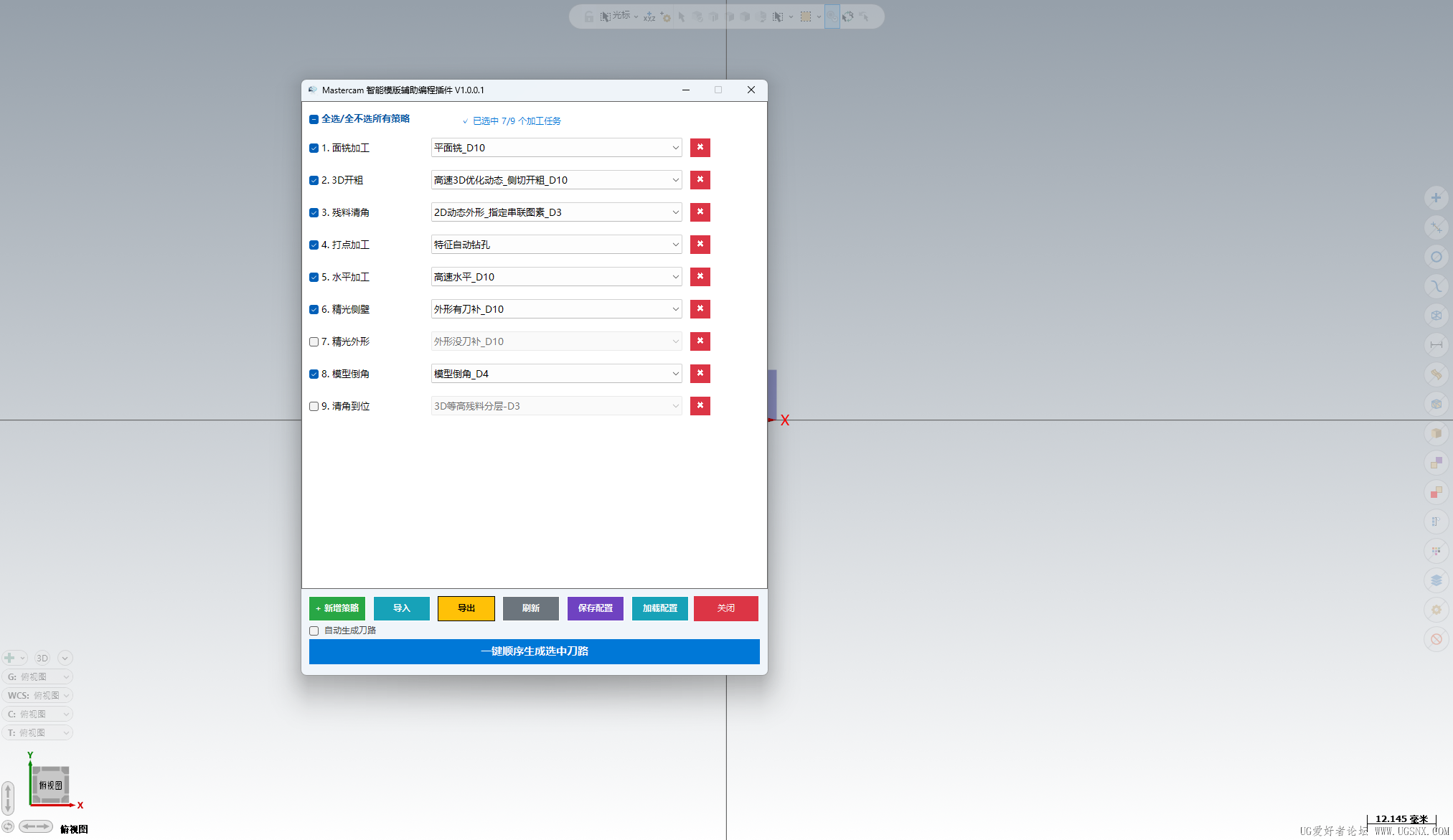Click the horizontal left-right arrows view control

[36, 826]
